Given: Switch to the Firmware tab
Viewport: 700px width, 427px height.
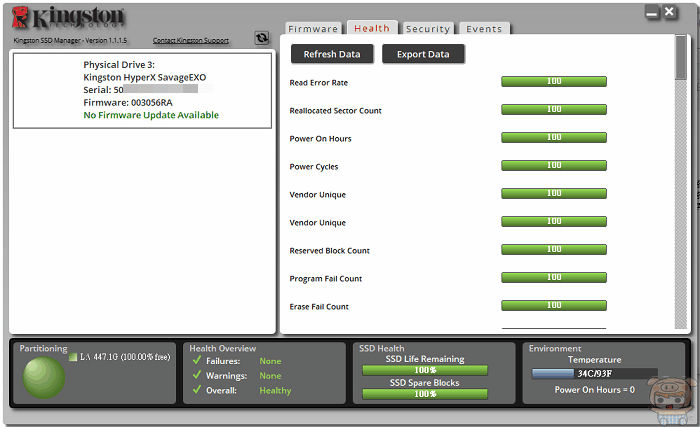Looking at the screenshot, I should (x=313, y=29).
